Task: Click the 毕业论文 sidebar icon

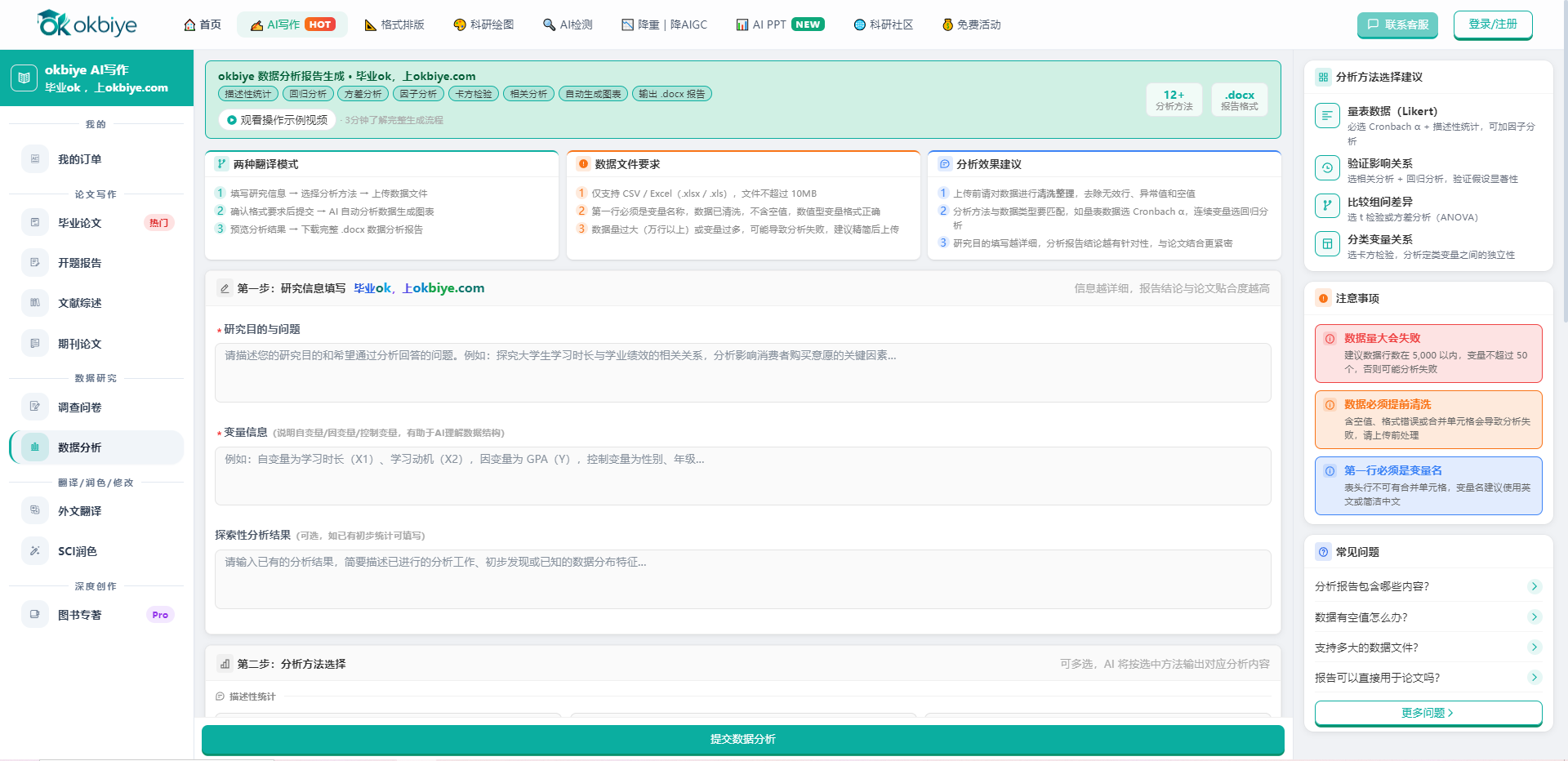Action: pos(35,223)
